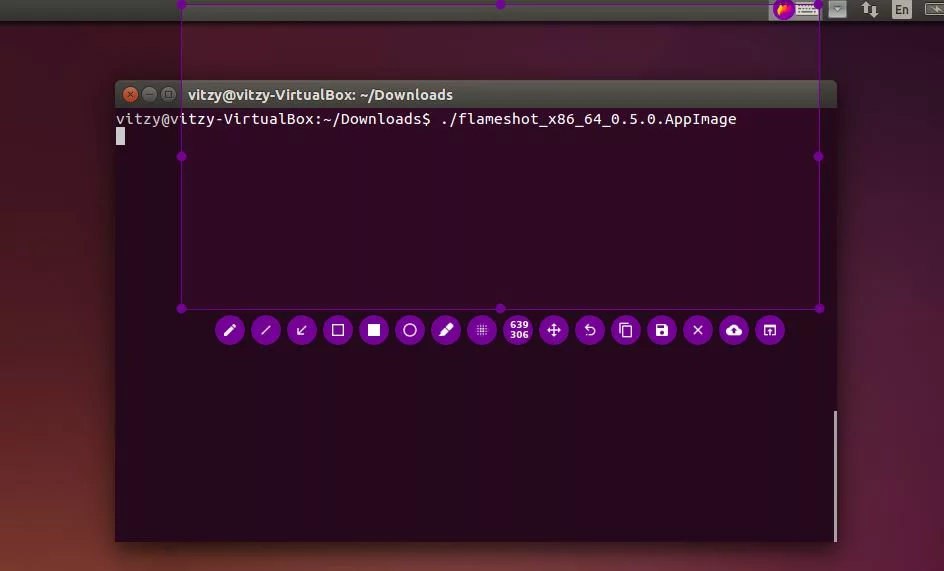Screen dimensions: 944x571
Task: Click the terminal window vertical scrollbar
Action: (x=835, y=476)
